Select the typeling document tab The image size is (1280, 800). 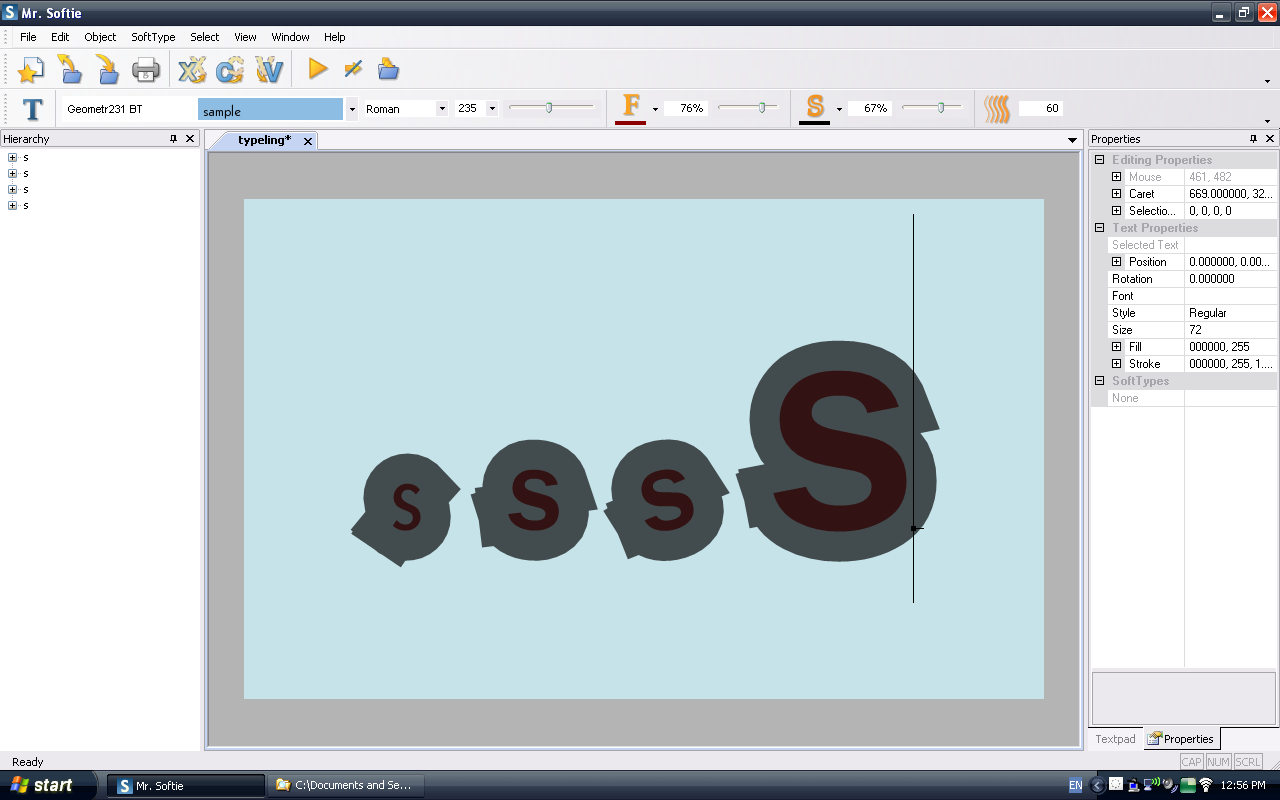tap(264, 141)
